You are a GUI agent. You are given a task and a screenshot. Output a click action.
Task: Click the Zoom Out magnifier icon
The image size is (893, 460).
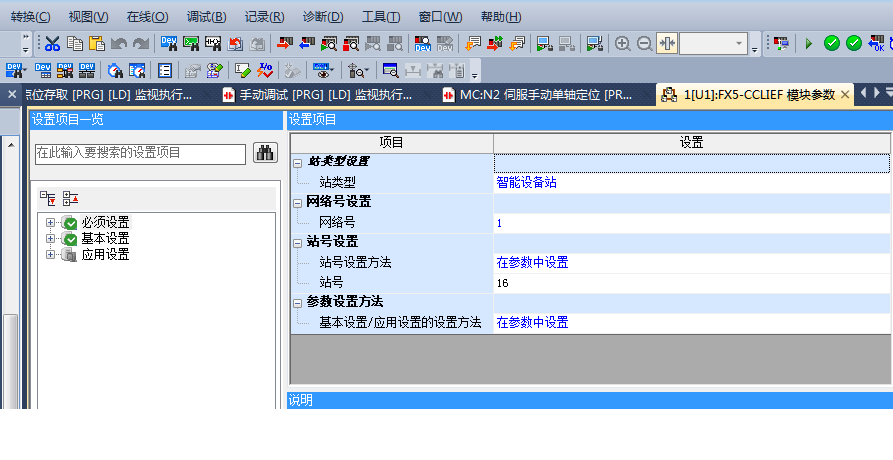[x=644, y=43]
